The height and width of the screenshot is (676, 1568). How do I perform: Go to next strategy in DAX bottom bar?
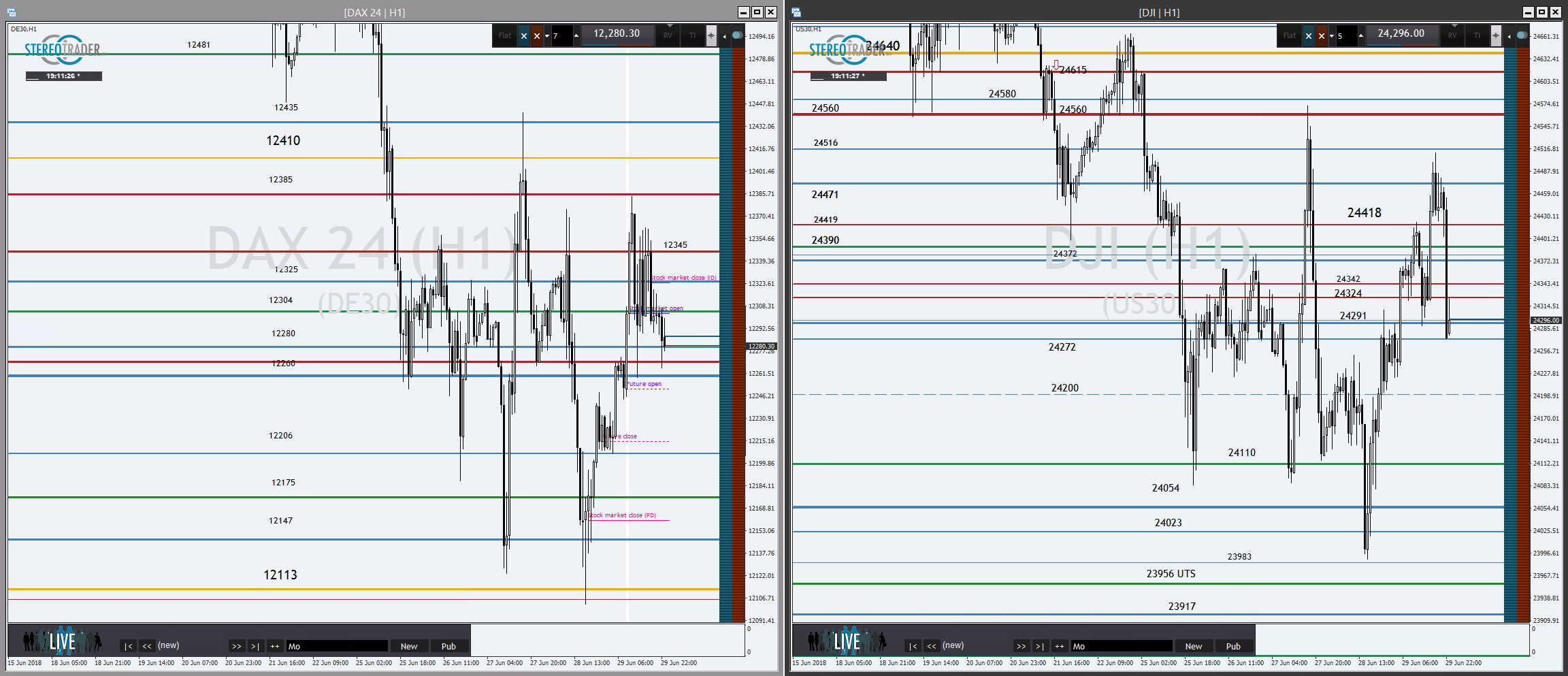point(236,646)
